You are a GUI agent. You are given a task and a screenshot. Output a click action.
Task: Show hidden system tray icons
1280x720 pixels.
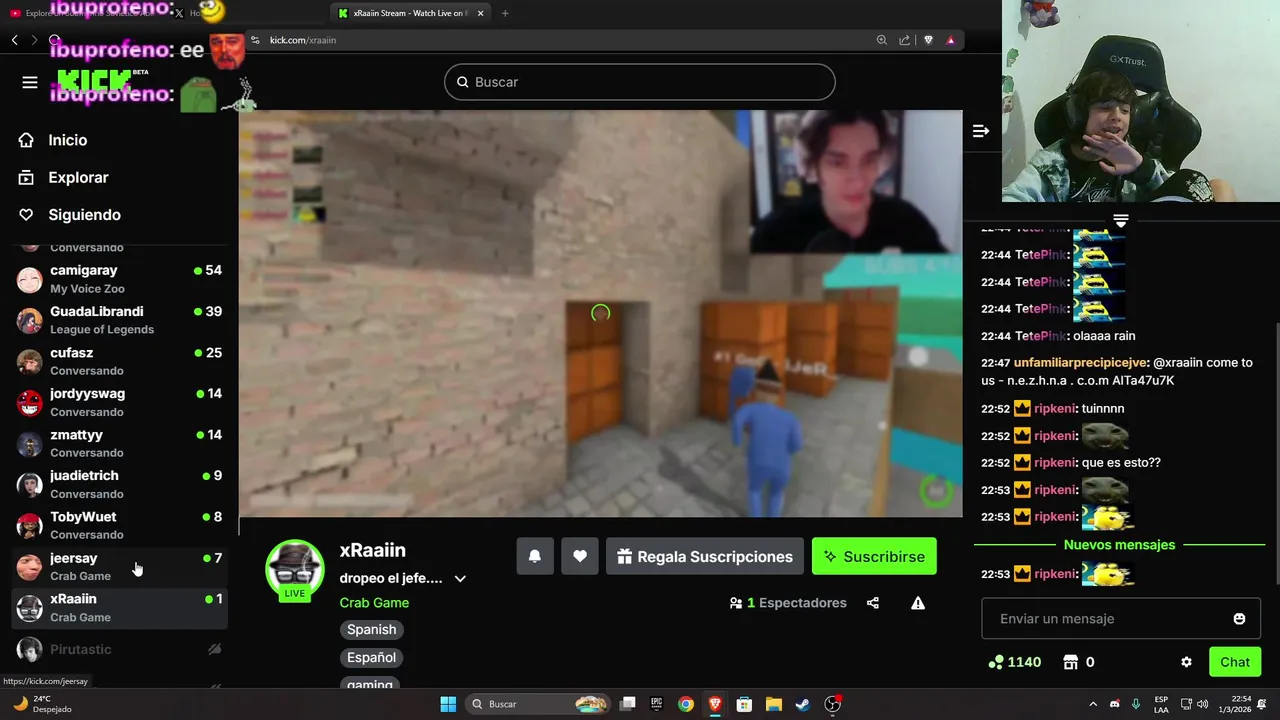click(1092, 704)
